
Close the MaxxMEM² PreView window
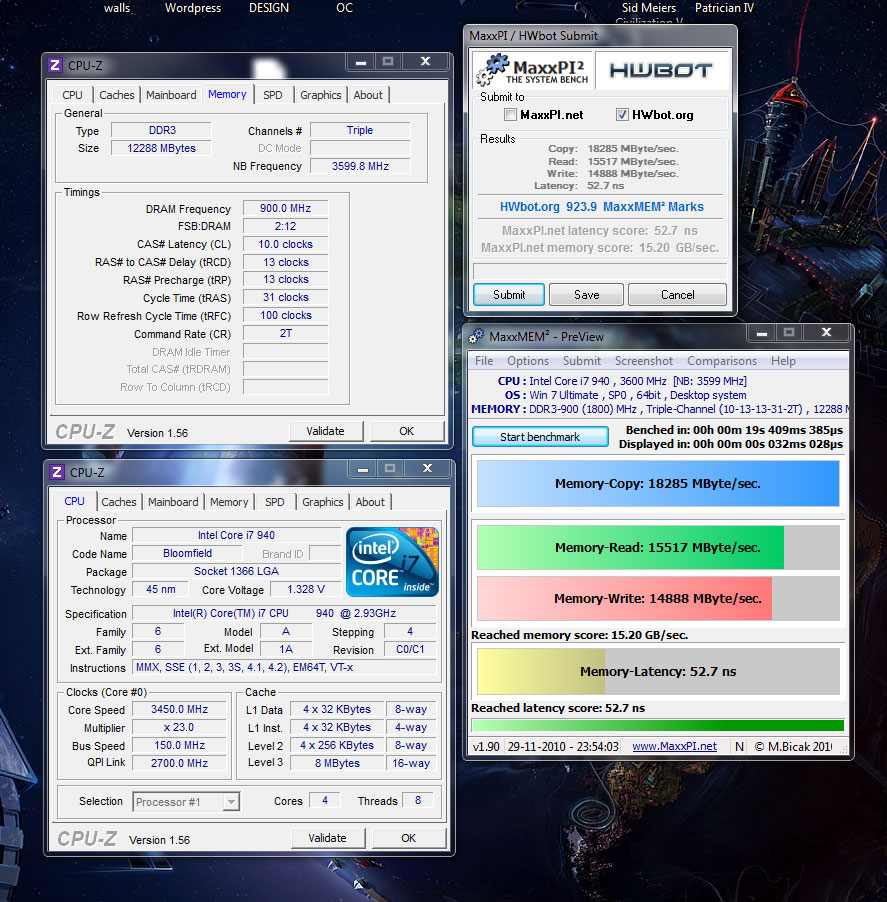[x=826, y=332]
